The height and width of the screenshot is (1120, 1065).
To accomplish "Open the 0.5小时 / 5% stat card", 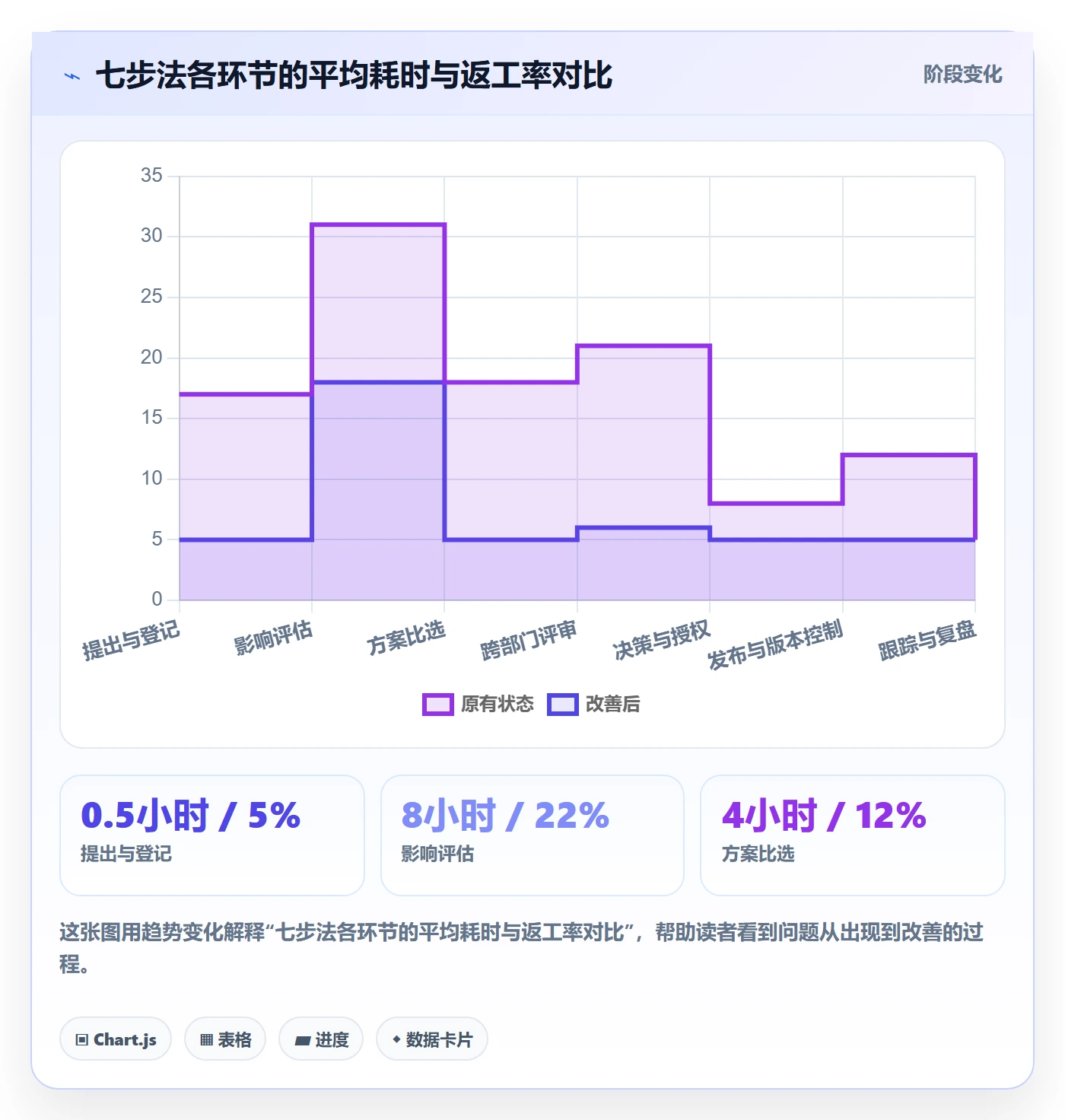I will tap(212, 835).
